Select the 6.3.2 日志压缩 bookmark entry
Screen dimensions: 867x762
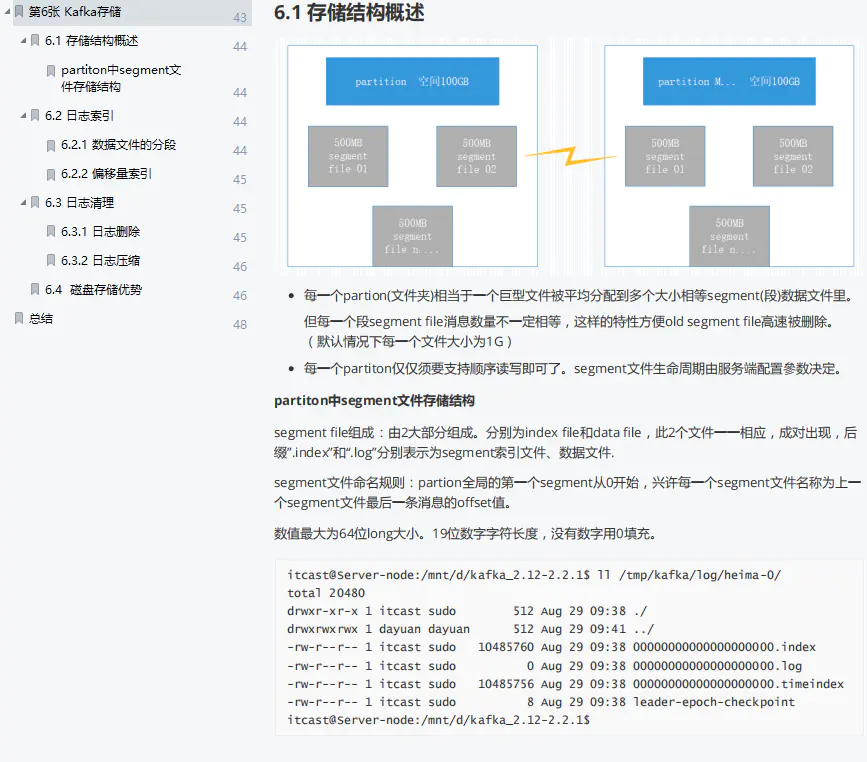click(x=105, y=260)
